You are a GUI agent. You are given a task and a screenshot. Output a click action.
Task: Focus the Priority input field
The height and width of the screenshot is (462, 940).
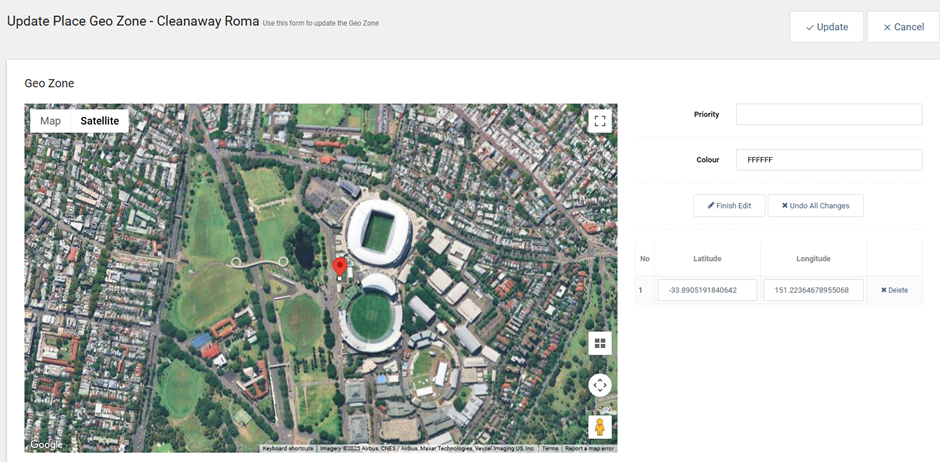tap(829, 114)
